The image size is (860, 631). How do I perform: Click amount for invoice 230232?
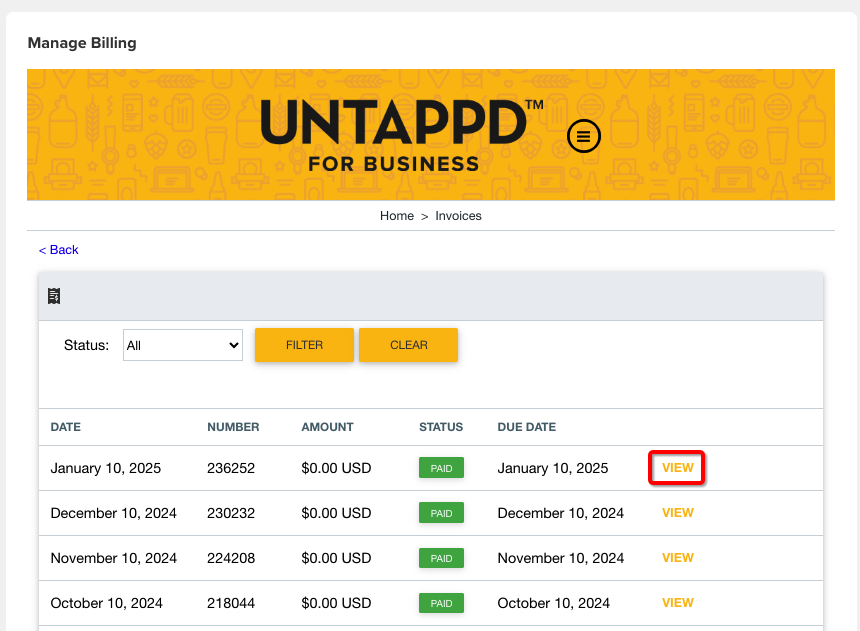click(x=336, y=513)
